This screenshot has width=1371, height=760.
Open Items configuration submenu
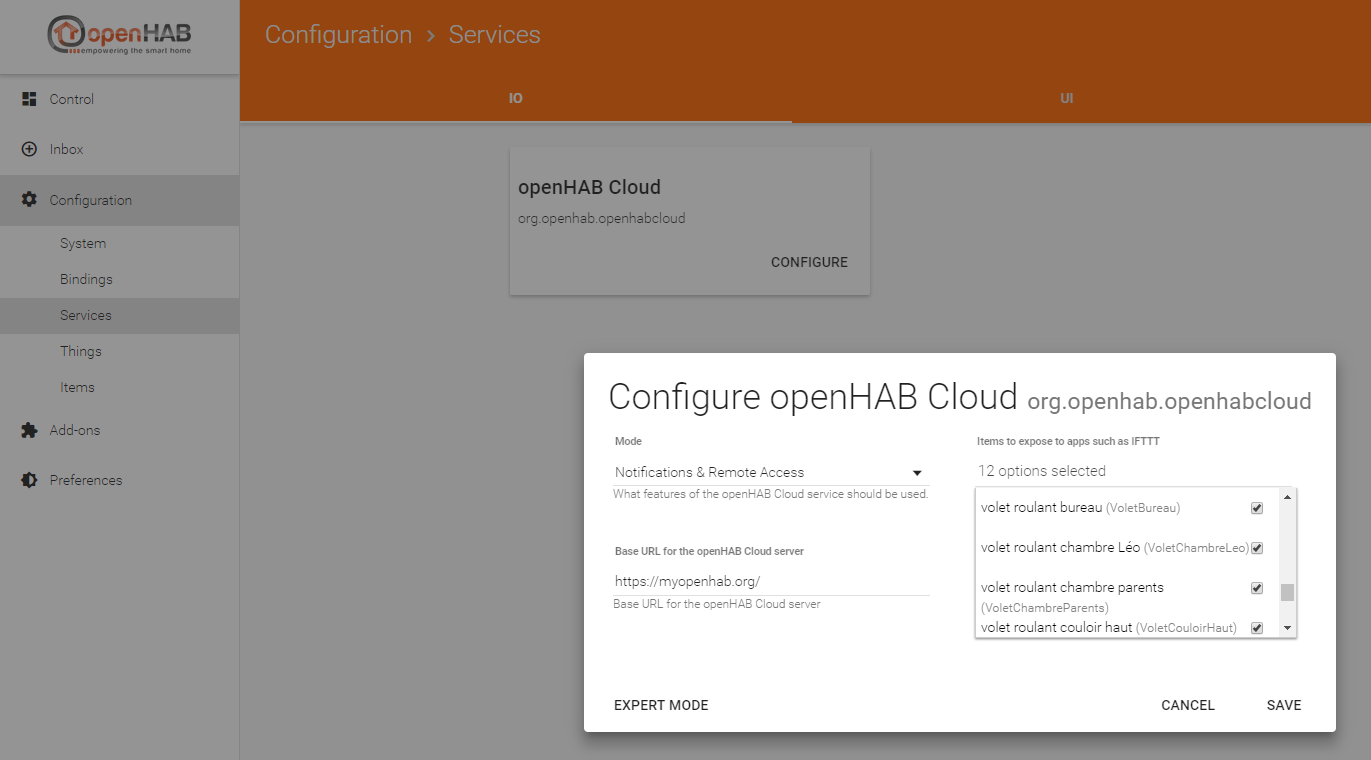(119, 387)
